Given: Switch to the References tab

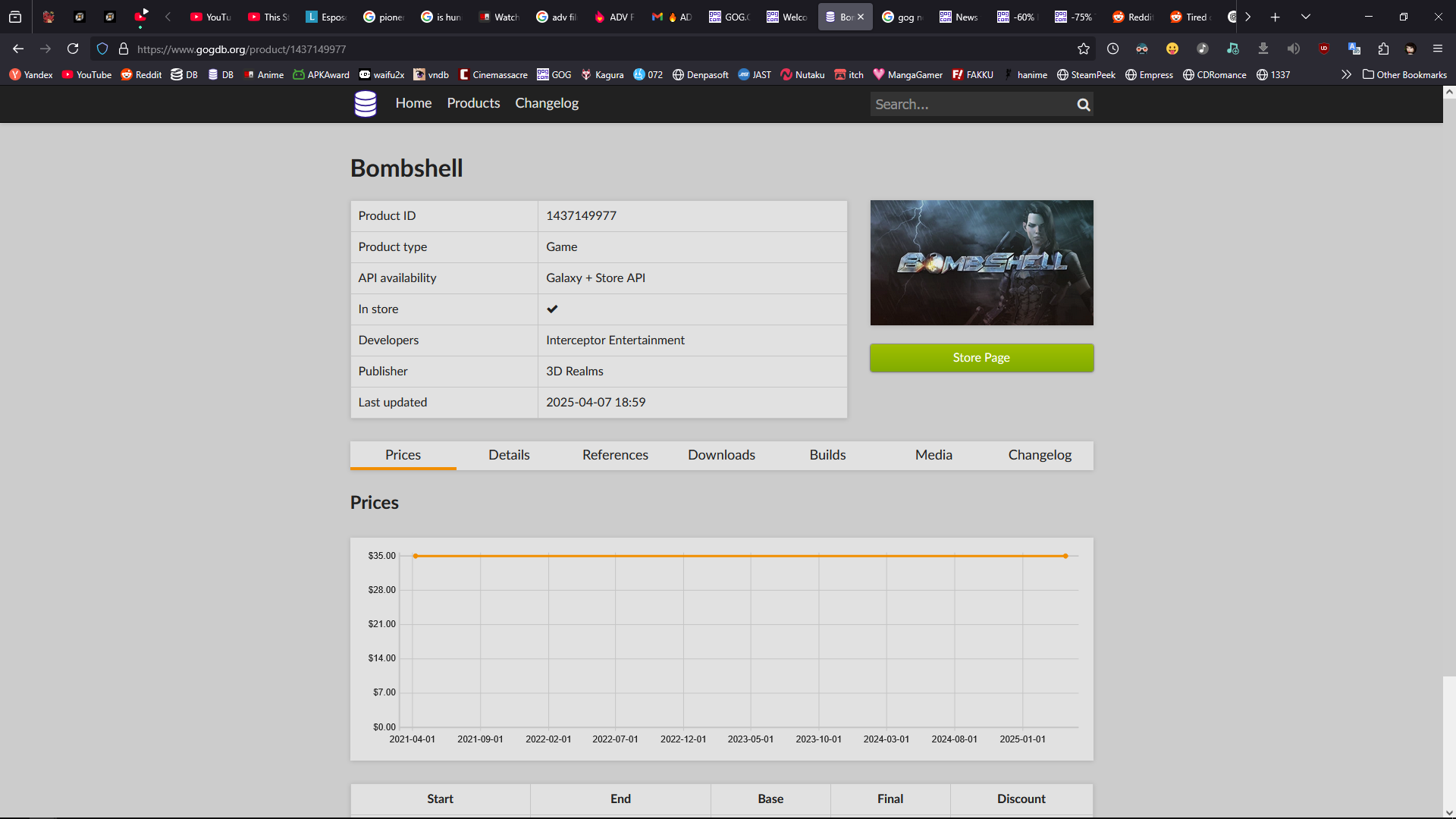Looking at the screenshot, I should pos(615,455).
